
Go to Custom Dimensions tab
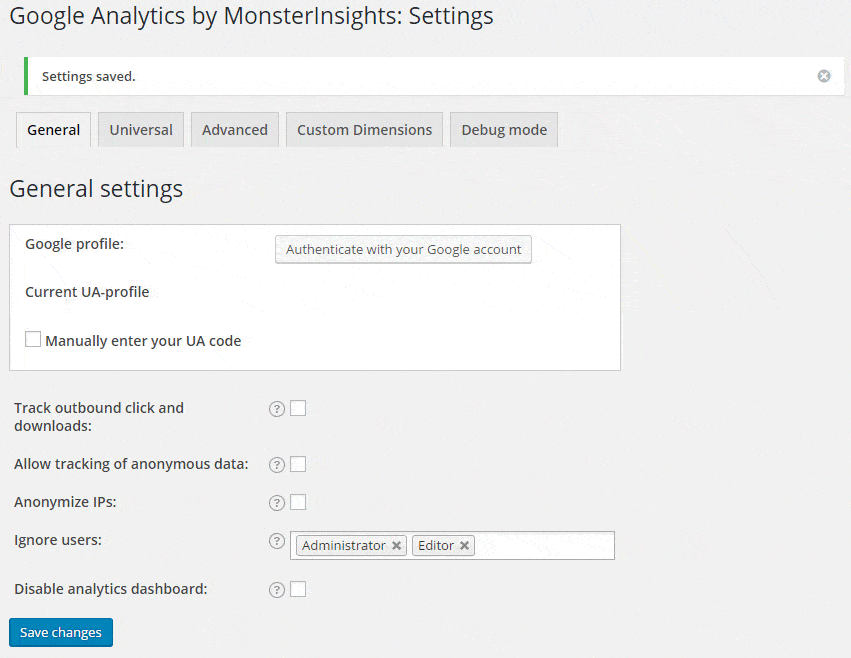(365, 130)
